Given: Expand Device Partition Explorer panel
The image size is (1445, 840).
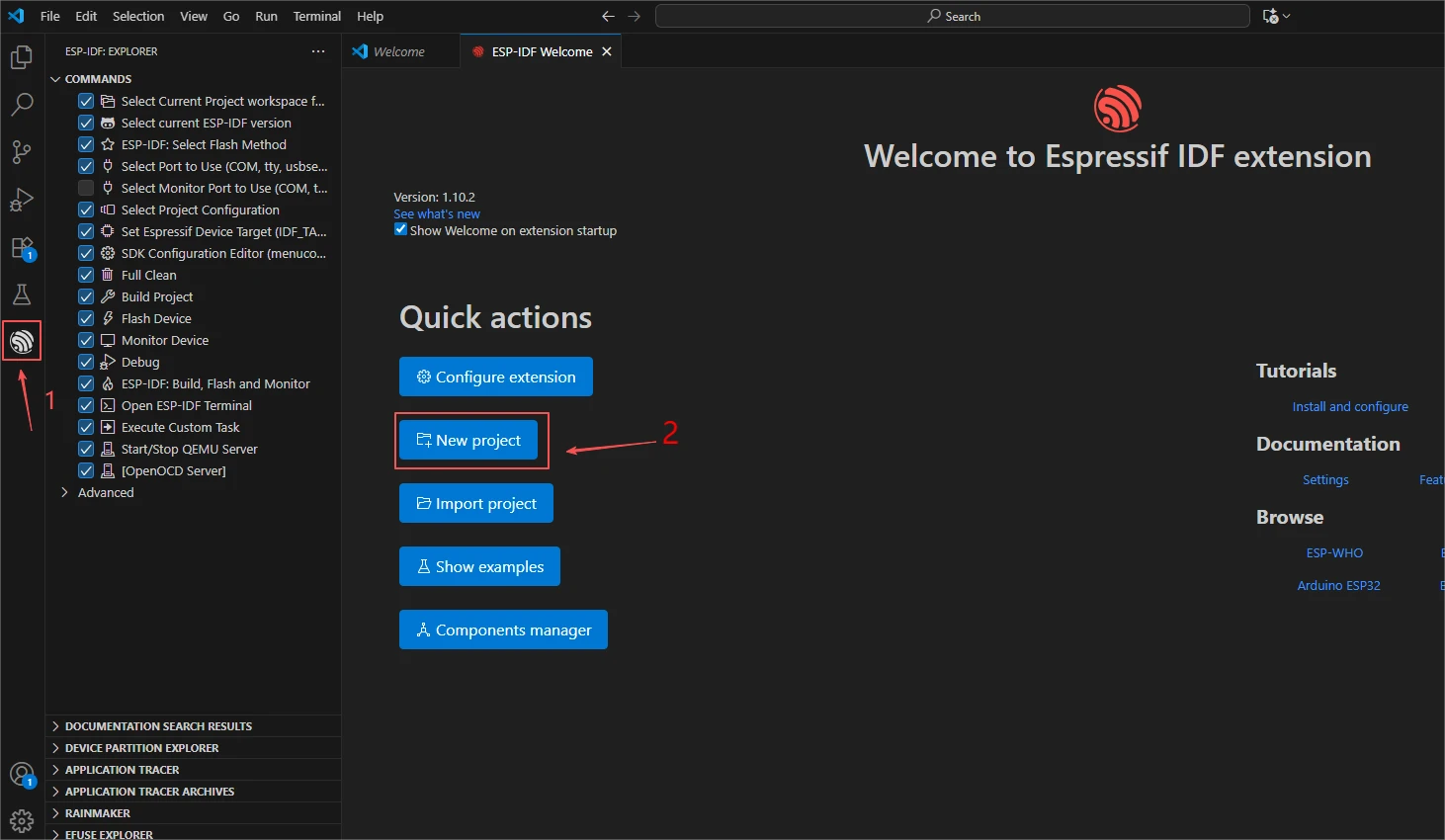Looking at the screenshot, I should coord(141,748).
